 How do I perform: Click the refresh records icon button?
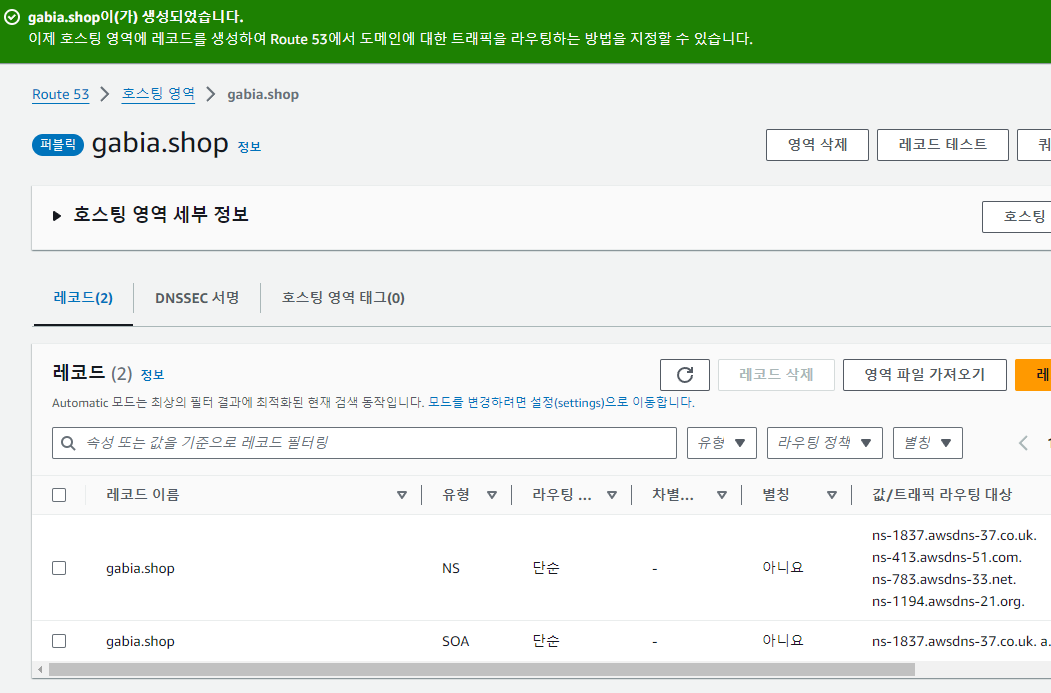pyautogui.click(x=684, y=375)
